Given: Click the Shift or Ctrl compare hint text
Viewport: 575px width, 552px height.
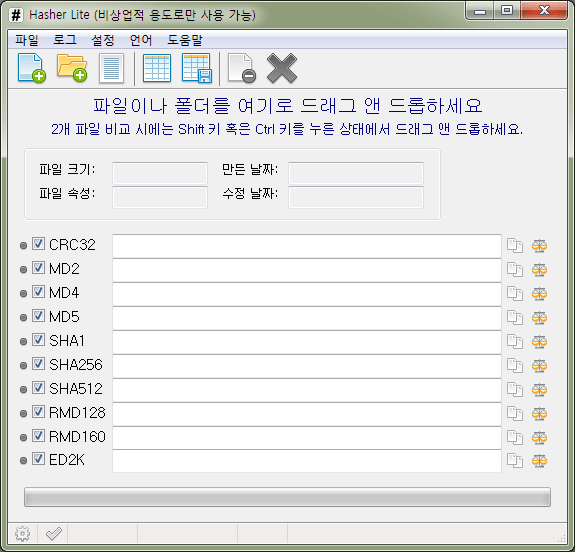Looking at the screenshot, I should pyautogui.click(x=287, y=129).
